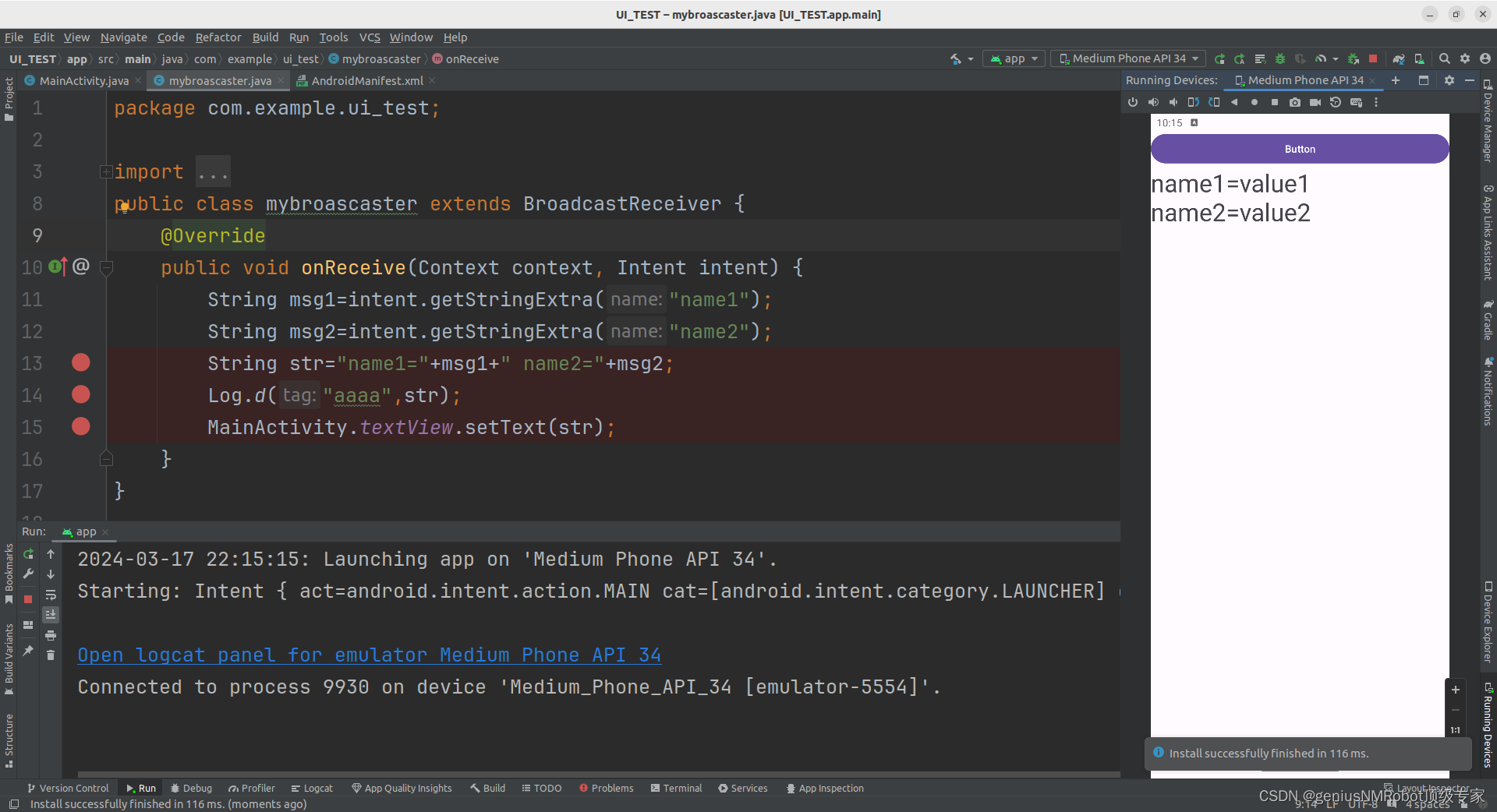Toggle Soft-Wrap in Run console
The width and height of the screenshot is (1497, 812).
pyautogui.click(x=51, y=595)
